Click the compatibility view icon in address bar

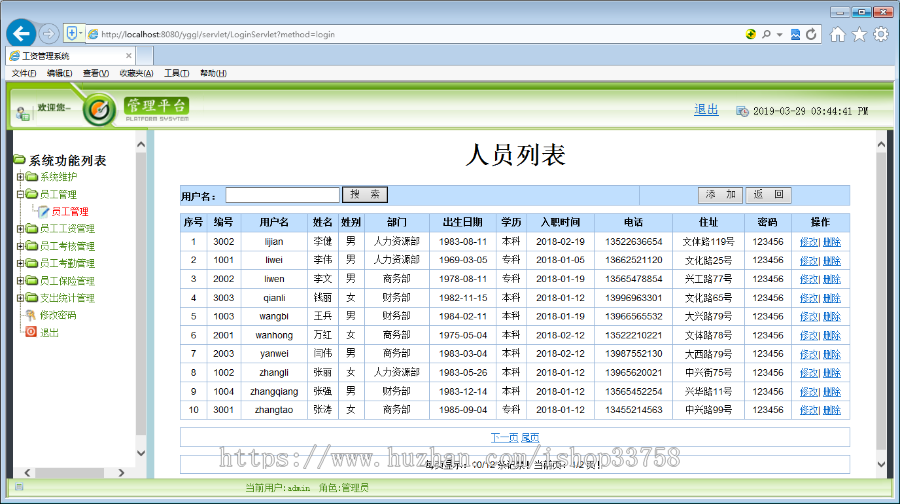coord(795,34)
